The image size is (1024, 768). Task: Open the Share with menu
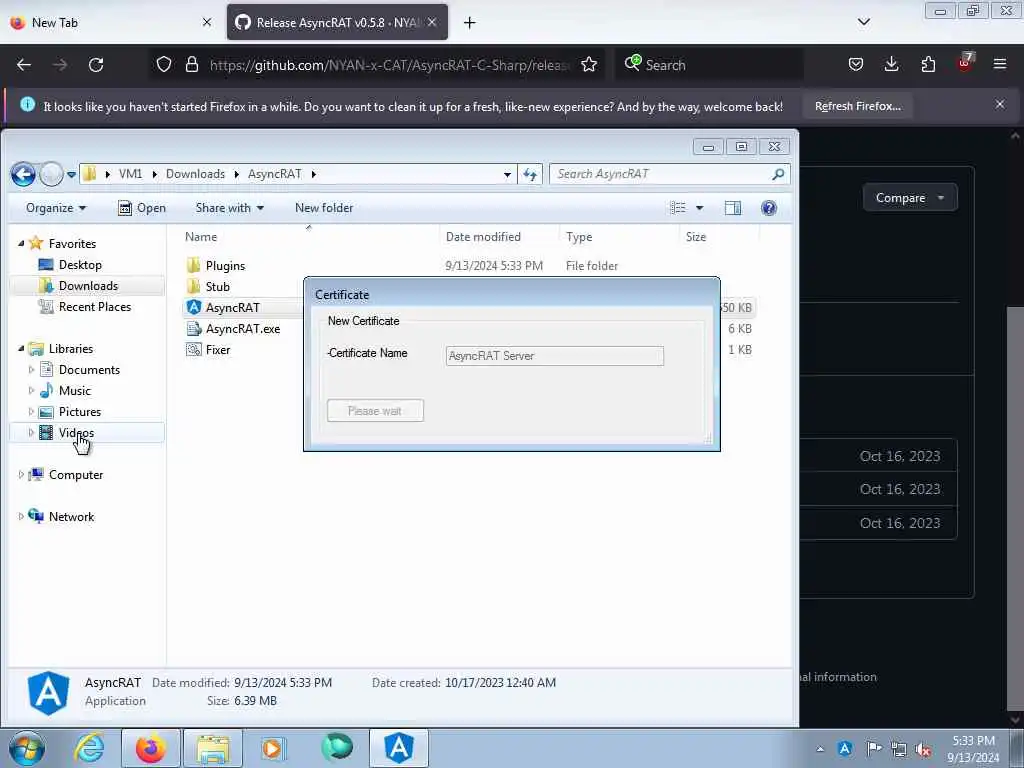pyautogui.click(x=229, y=208)
